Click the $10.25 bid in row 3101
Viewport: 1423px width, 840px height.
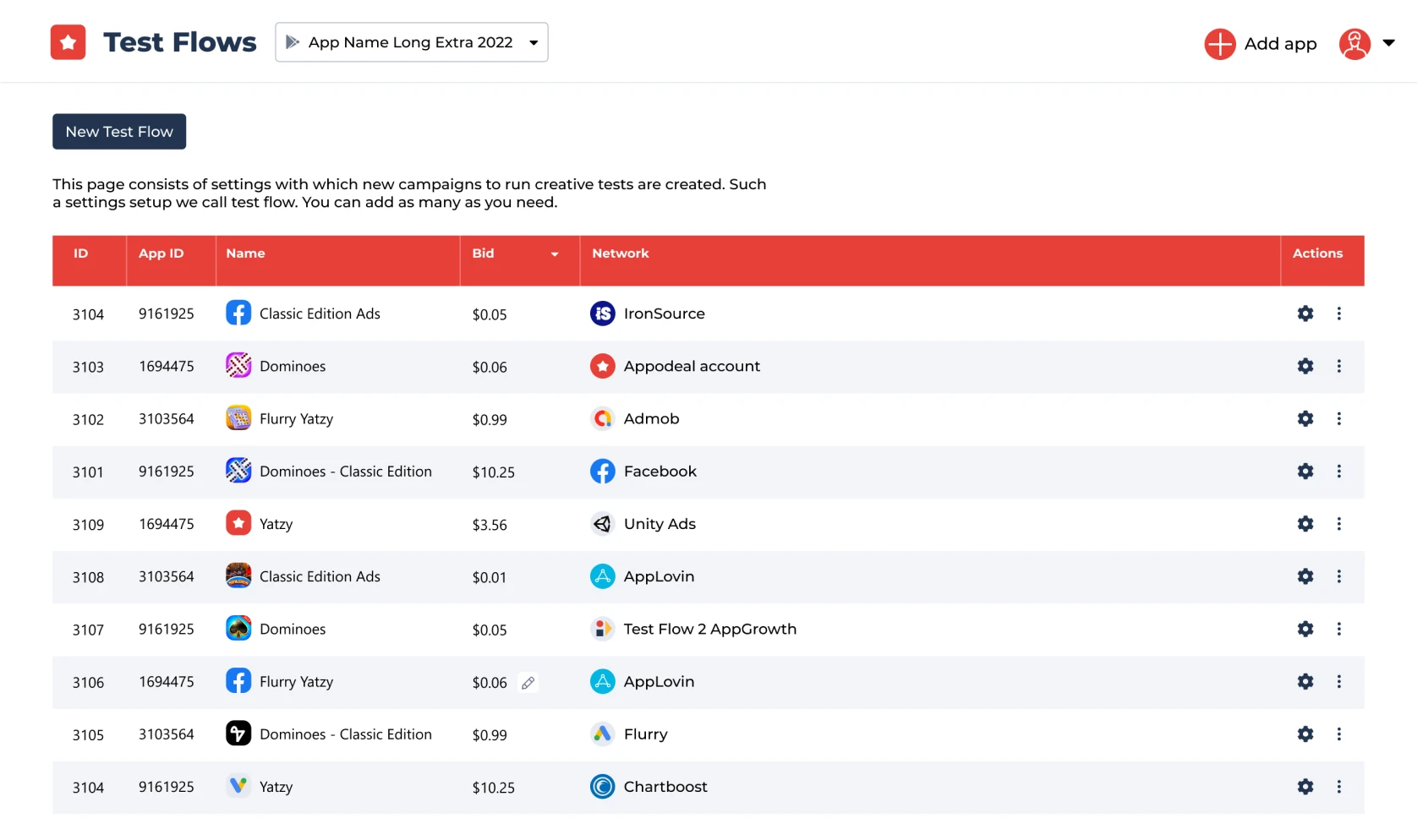click(x=493, y=472)
